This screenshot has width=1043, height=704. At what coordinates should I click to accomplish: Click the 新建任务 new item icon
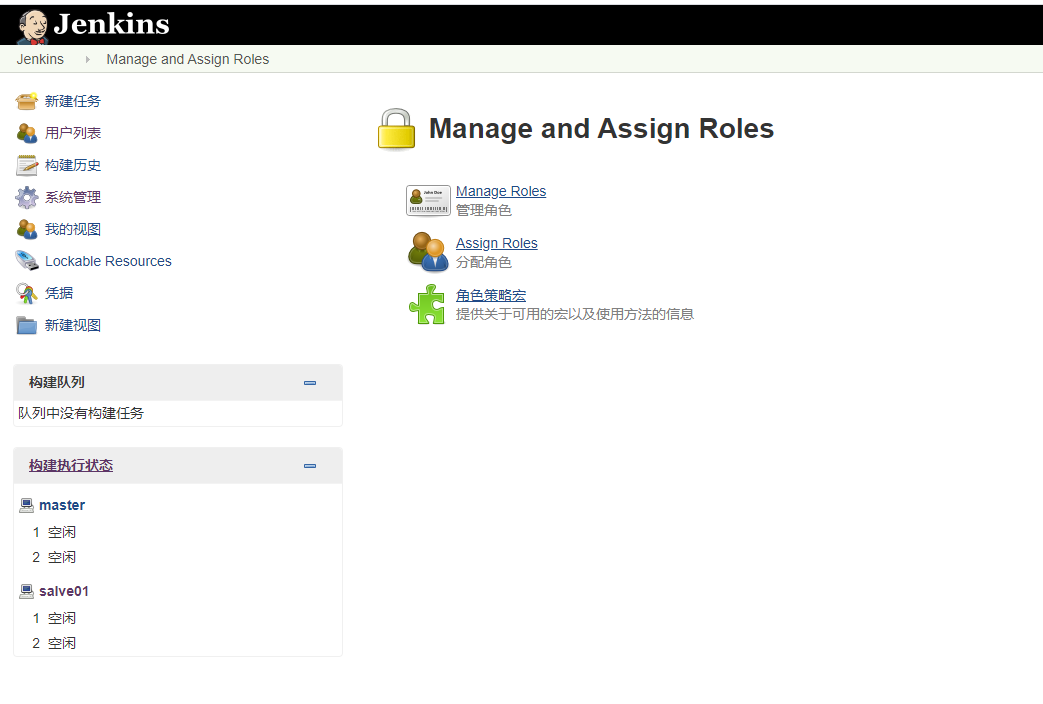coord(27,101)
